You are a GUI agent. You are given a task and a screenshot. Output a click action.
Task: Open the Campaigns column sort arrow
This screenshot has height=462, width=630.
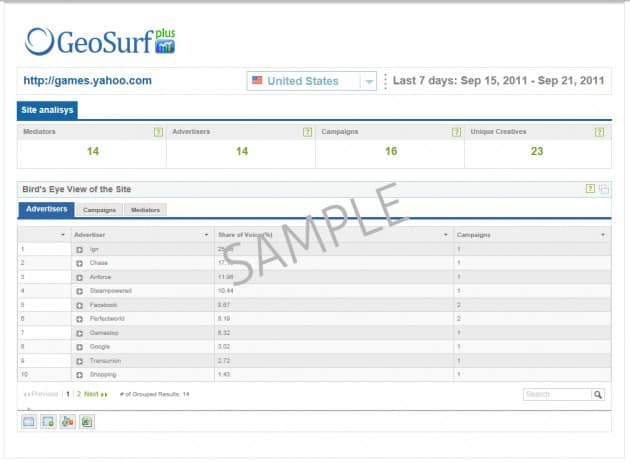[603, 235]
